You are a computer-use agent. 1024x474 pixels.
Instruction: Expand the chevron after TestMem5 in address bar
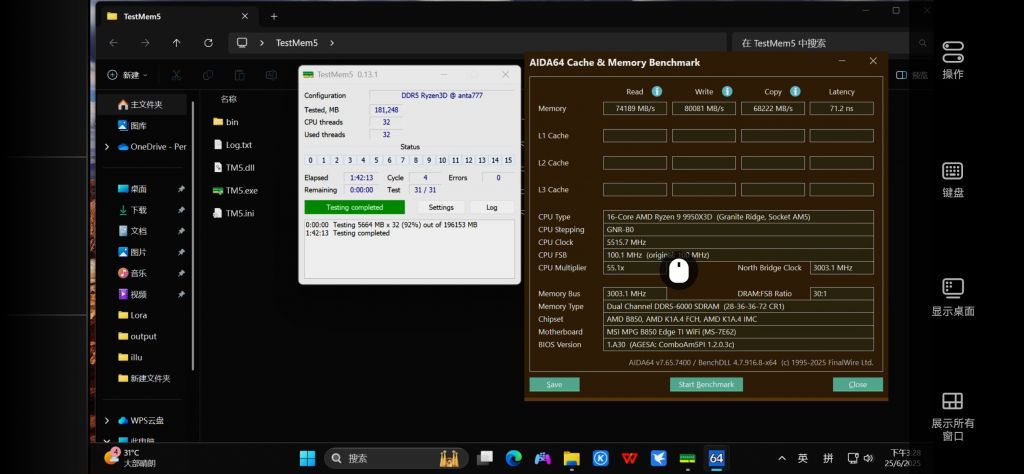click(331, 43)
